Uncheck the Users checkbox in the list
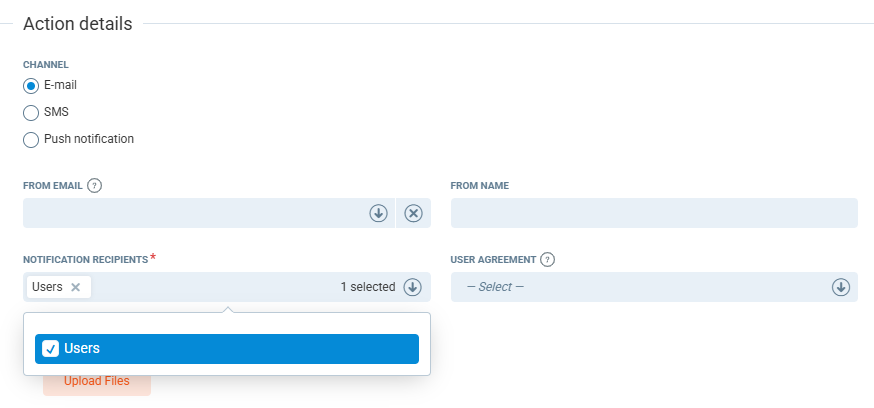Screen dimensions: 874x408 [51, 349]
